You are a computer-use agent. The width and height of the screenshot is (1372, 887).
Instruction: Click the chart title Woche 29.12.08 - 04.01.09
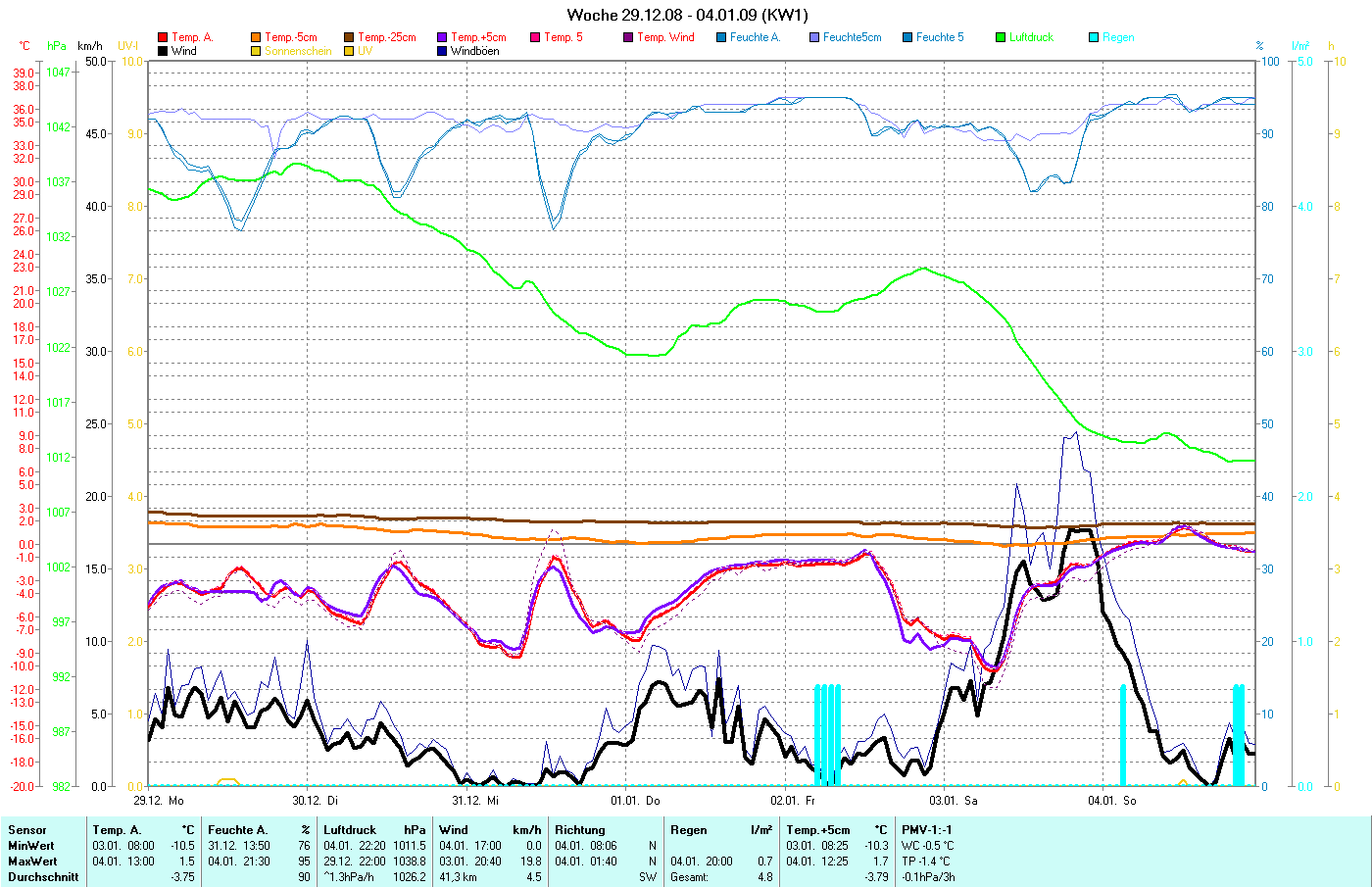click(x=687, y=15)
